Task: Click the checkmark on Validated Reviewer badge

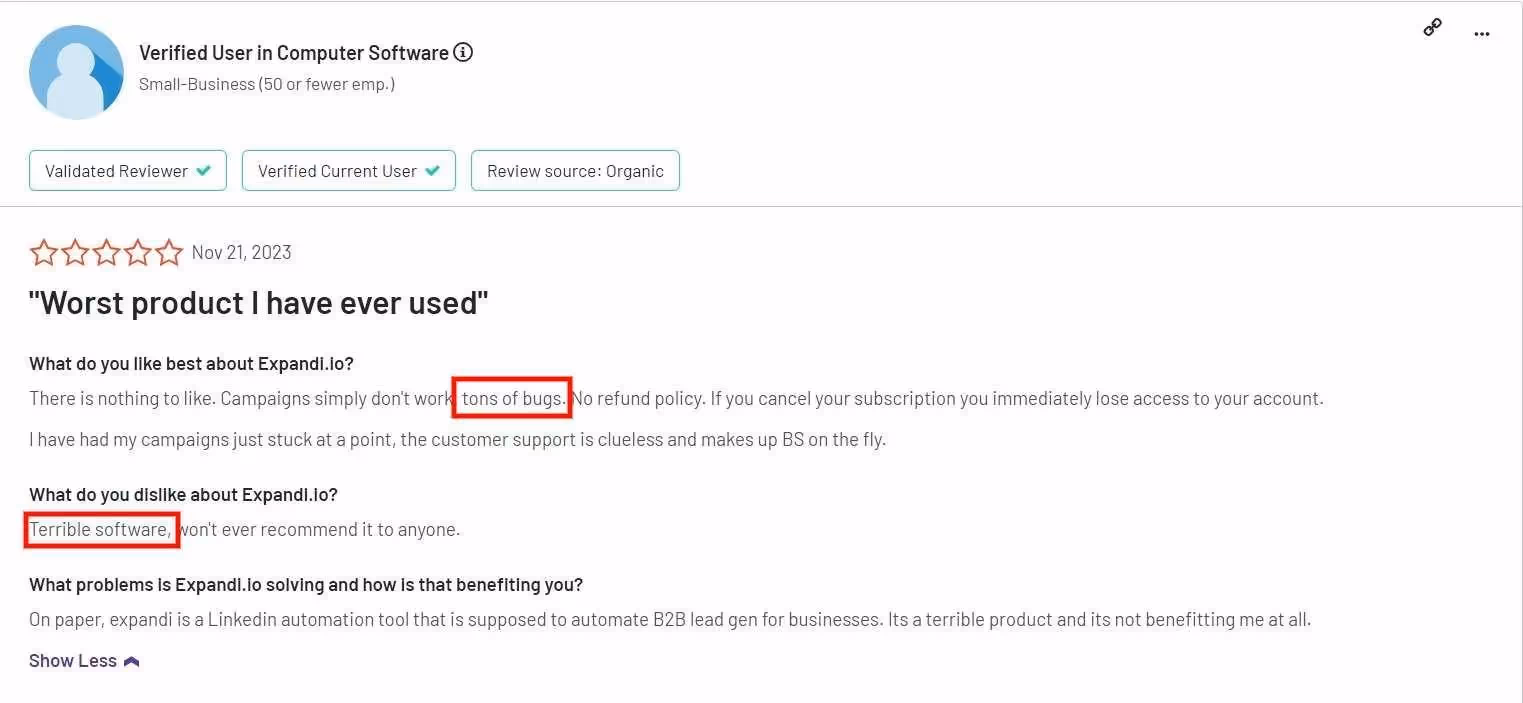Action: [x=204, y=170]
